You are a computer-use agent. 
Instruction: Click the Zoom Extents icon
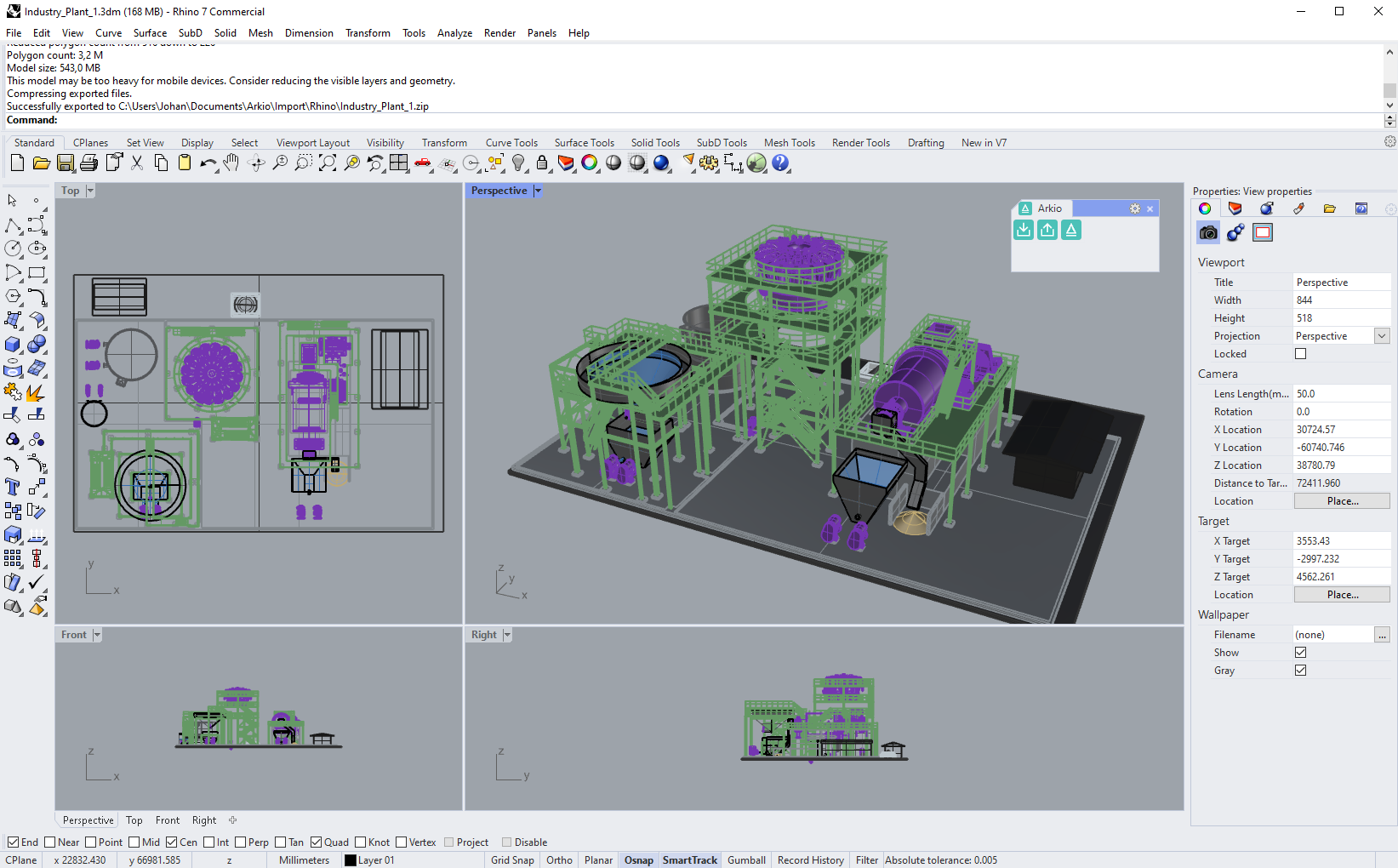click(328, 163)
